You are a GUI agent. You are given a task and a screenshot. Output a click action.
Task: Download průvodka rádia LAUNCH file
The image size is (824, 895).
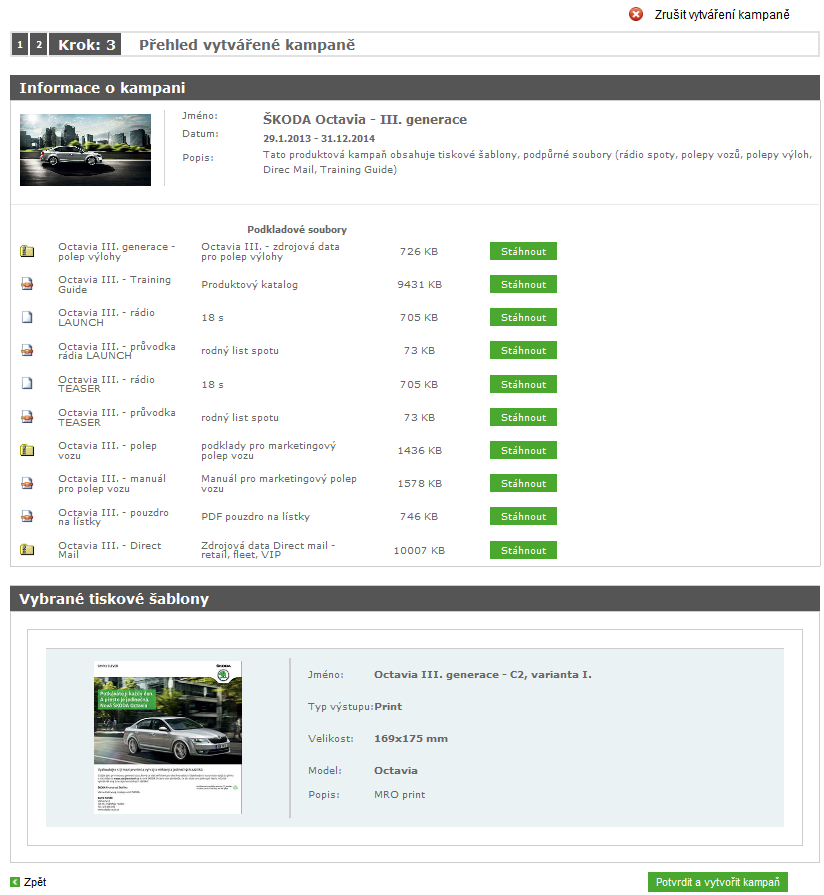[x=523, y=350]
